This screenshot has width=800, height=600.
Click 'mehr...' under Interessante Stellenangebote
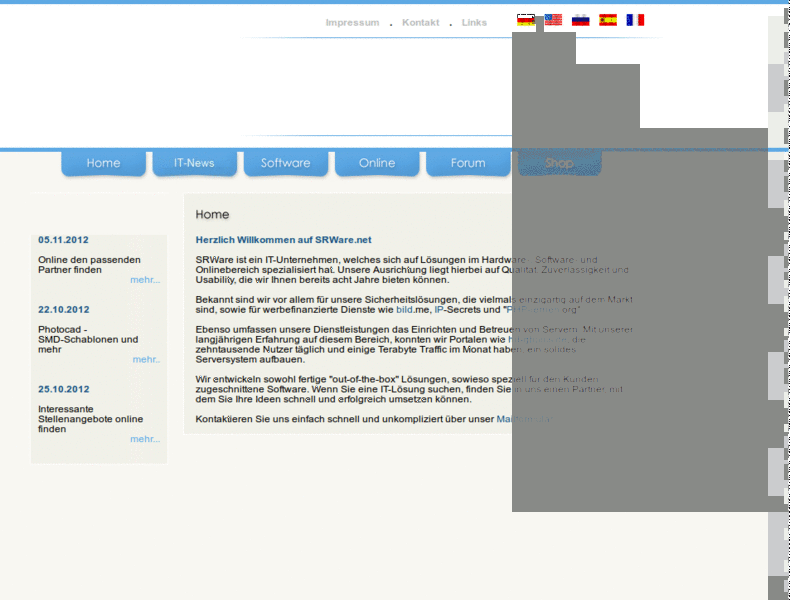pos(145,439)
